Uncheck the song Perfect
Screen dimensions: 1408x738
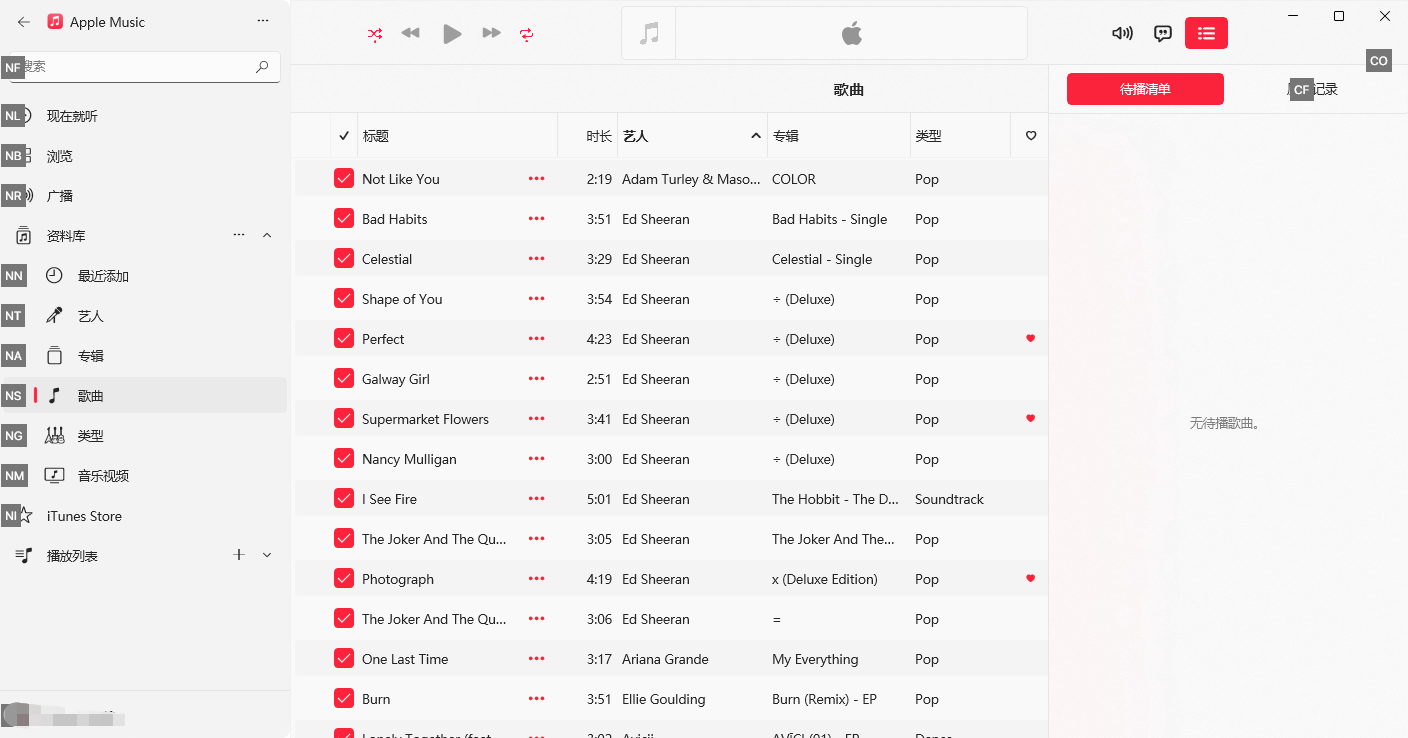coord(344,339)
